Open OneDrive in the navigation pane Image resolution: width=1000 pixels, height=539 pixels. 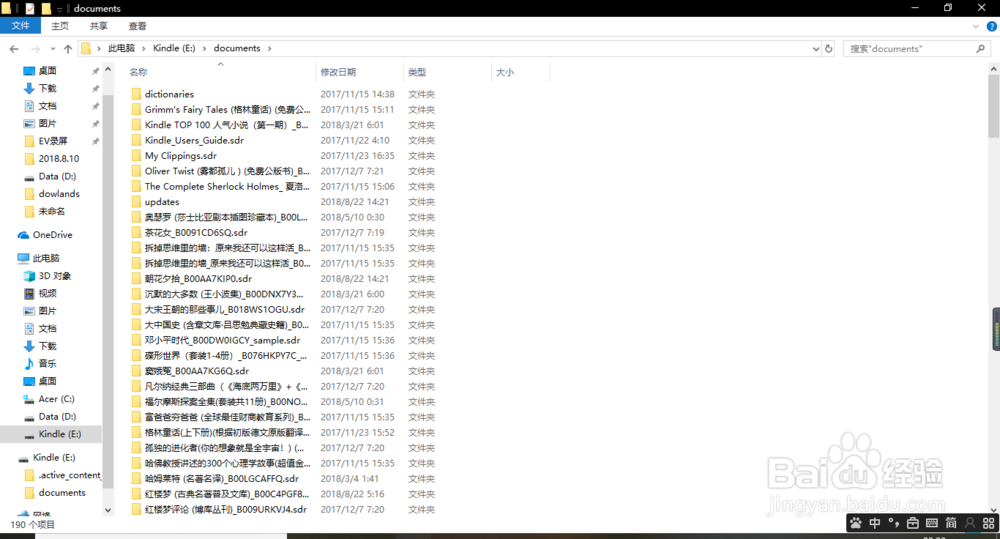52,235
